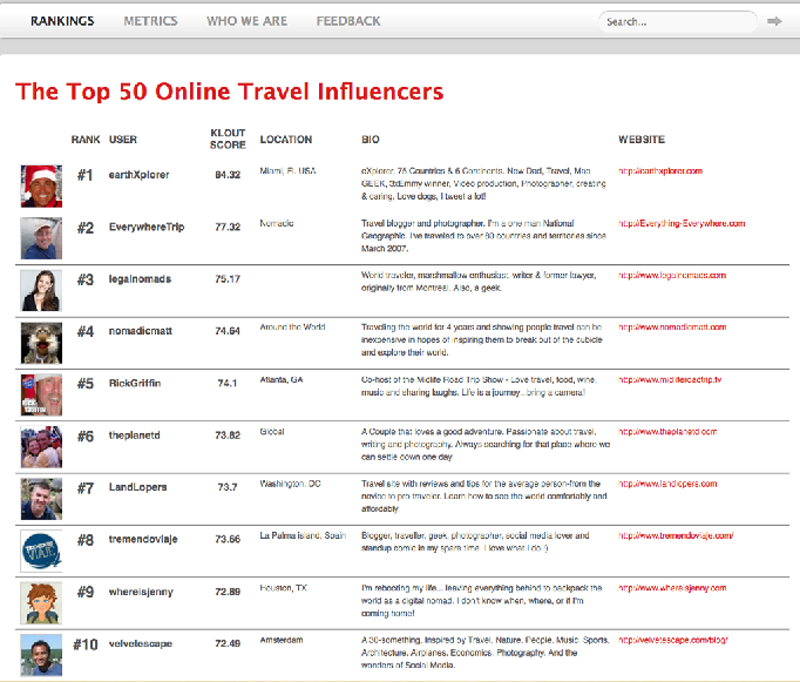Open earthXplorer's profile avatar
Viewport: 800px width, 682px height.
coord(42,186)
